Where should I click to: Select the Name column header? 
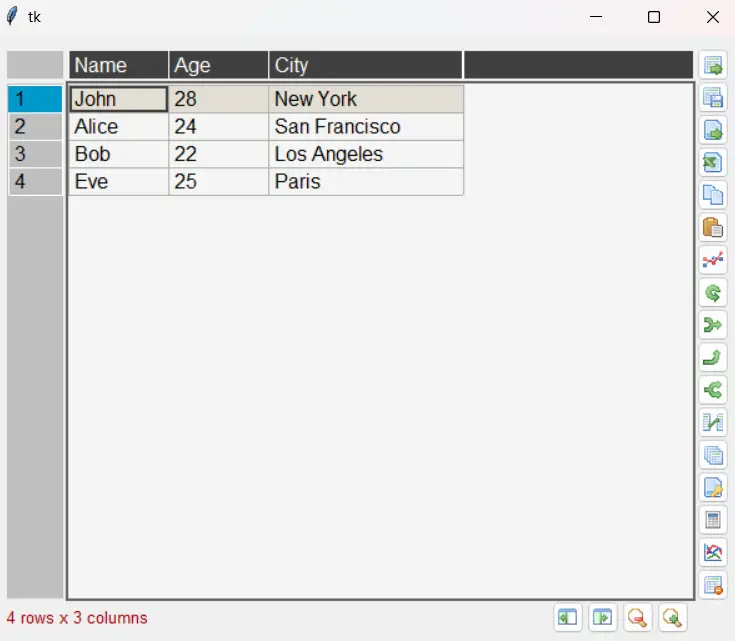(119, 65)
